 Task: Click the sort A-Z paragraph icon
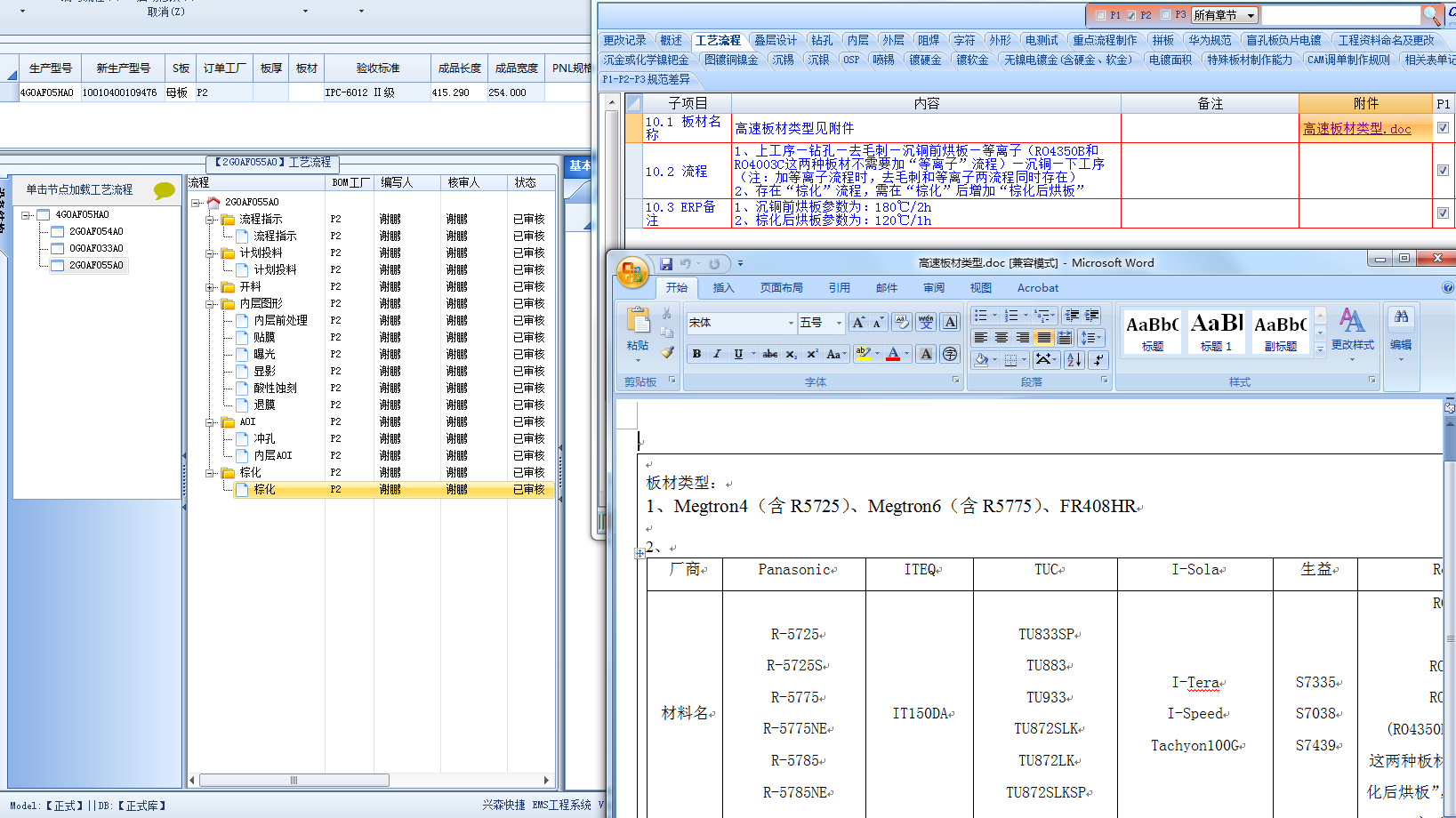(1074, 359)
